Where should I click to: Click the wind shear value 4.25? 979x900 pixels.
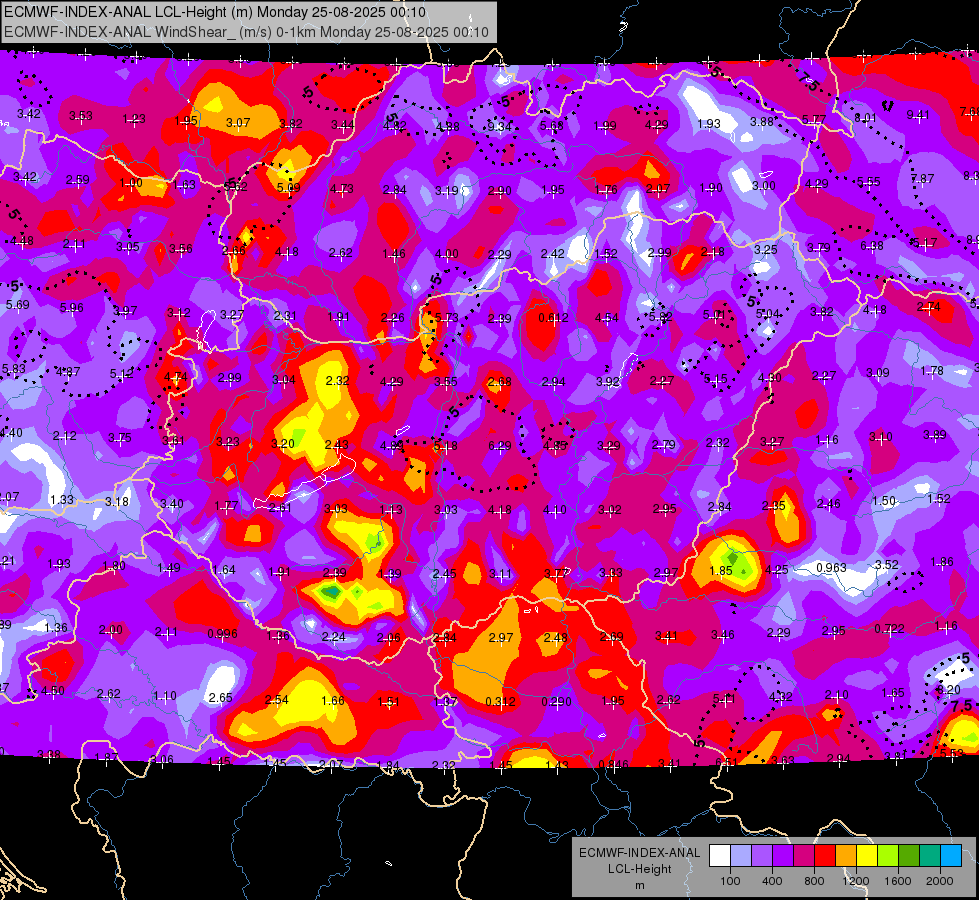(x=776, y=570)
